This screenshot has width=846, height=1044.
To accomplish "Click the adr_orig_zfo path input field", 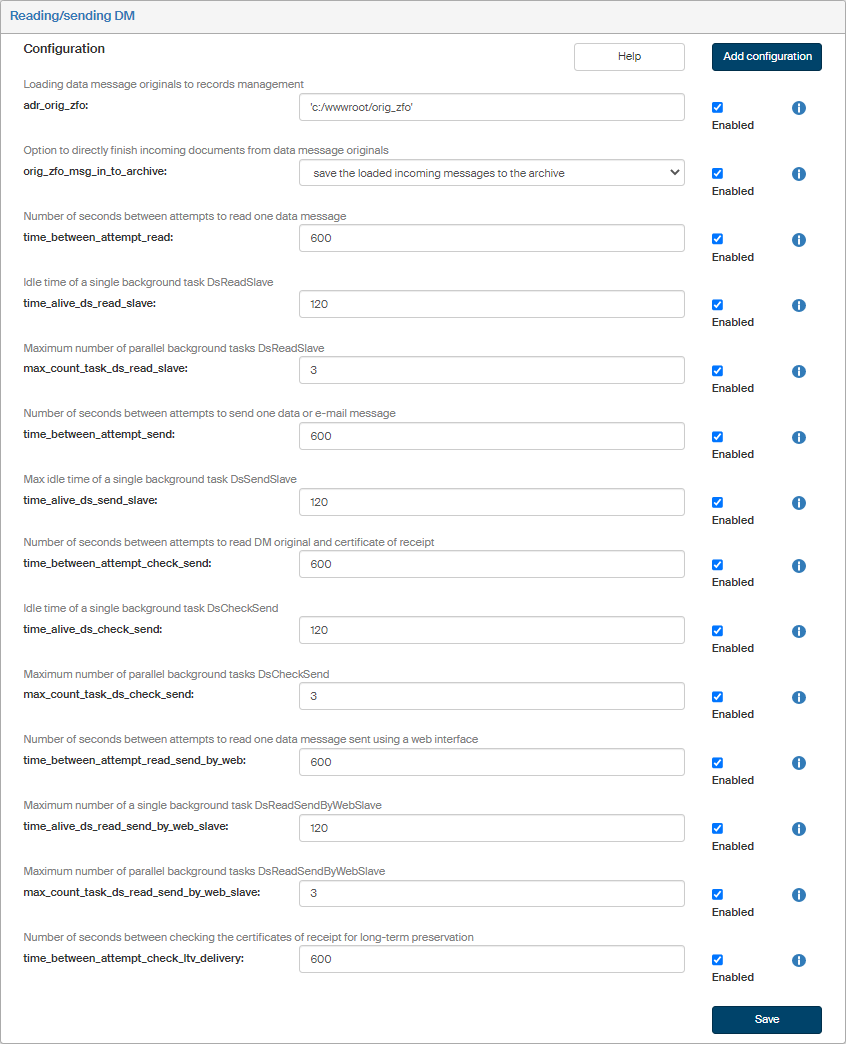I will pyautogui.click(x=491, y=107).
